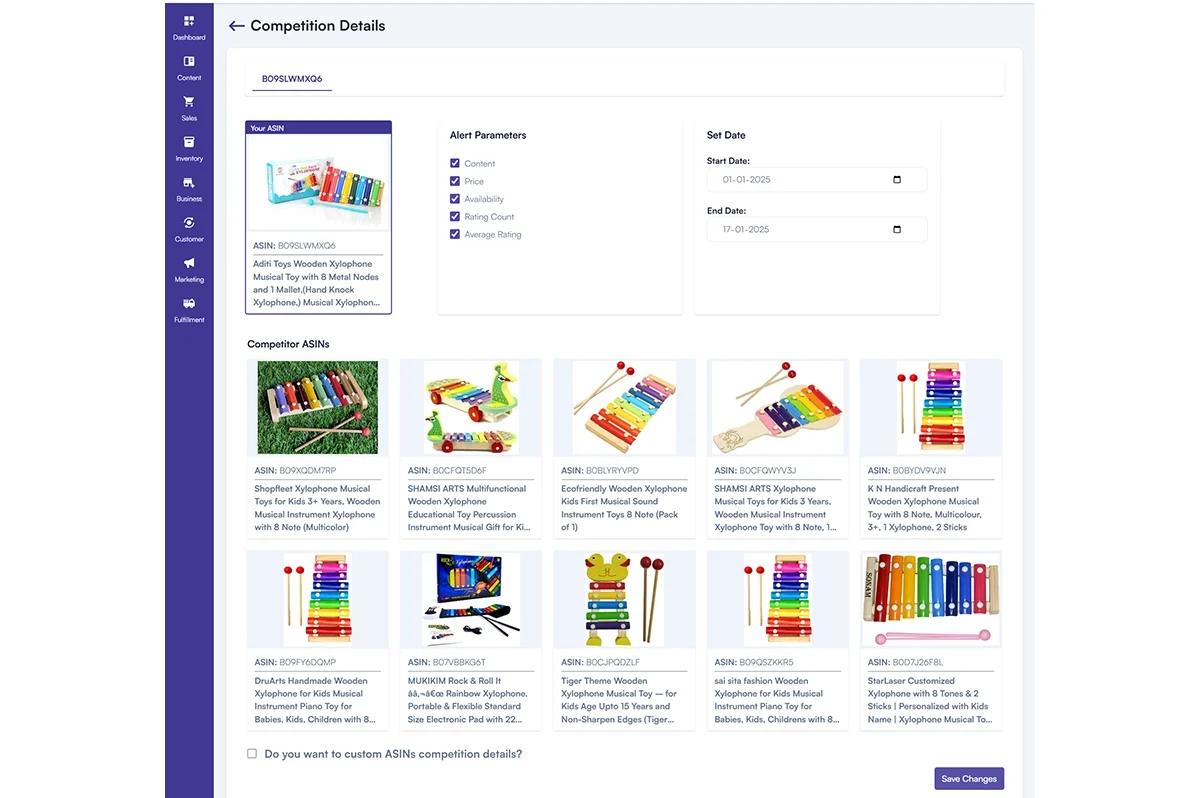Select the B09SLWMXQ6 tab
Image resolution: width=1200 pixels, height=798 pixels.
click(292, 78)
